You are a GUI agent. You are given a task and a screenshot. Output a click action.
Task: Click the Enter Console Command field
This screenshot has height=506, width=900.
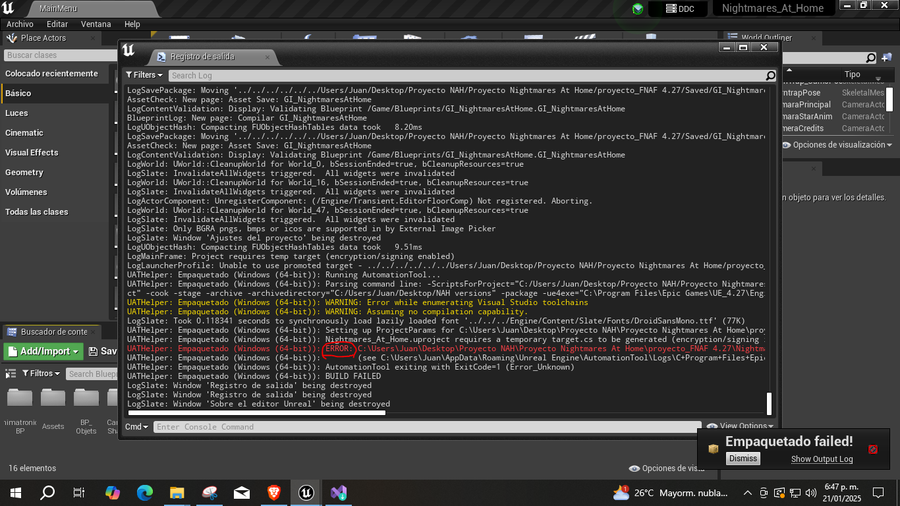(x=428, y=427)
